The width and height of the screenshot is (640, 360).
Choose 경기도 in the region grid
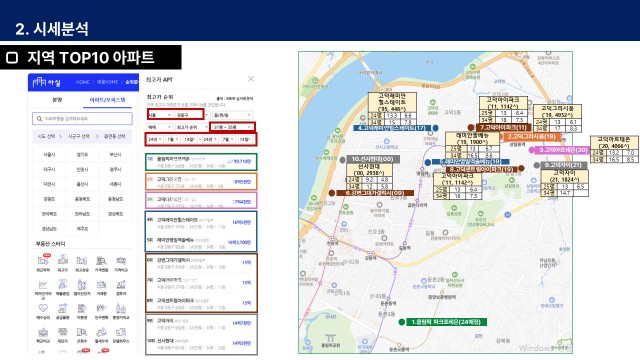click(82, 155)
